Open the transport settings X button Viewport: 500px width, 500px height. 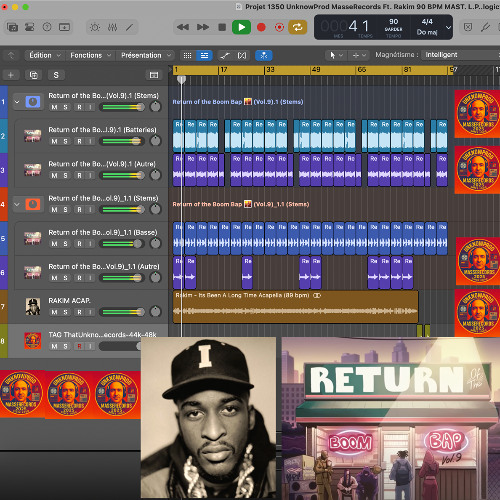tap(468, 27)
